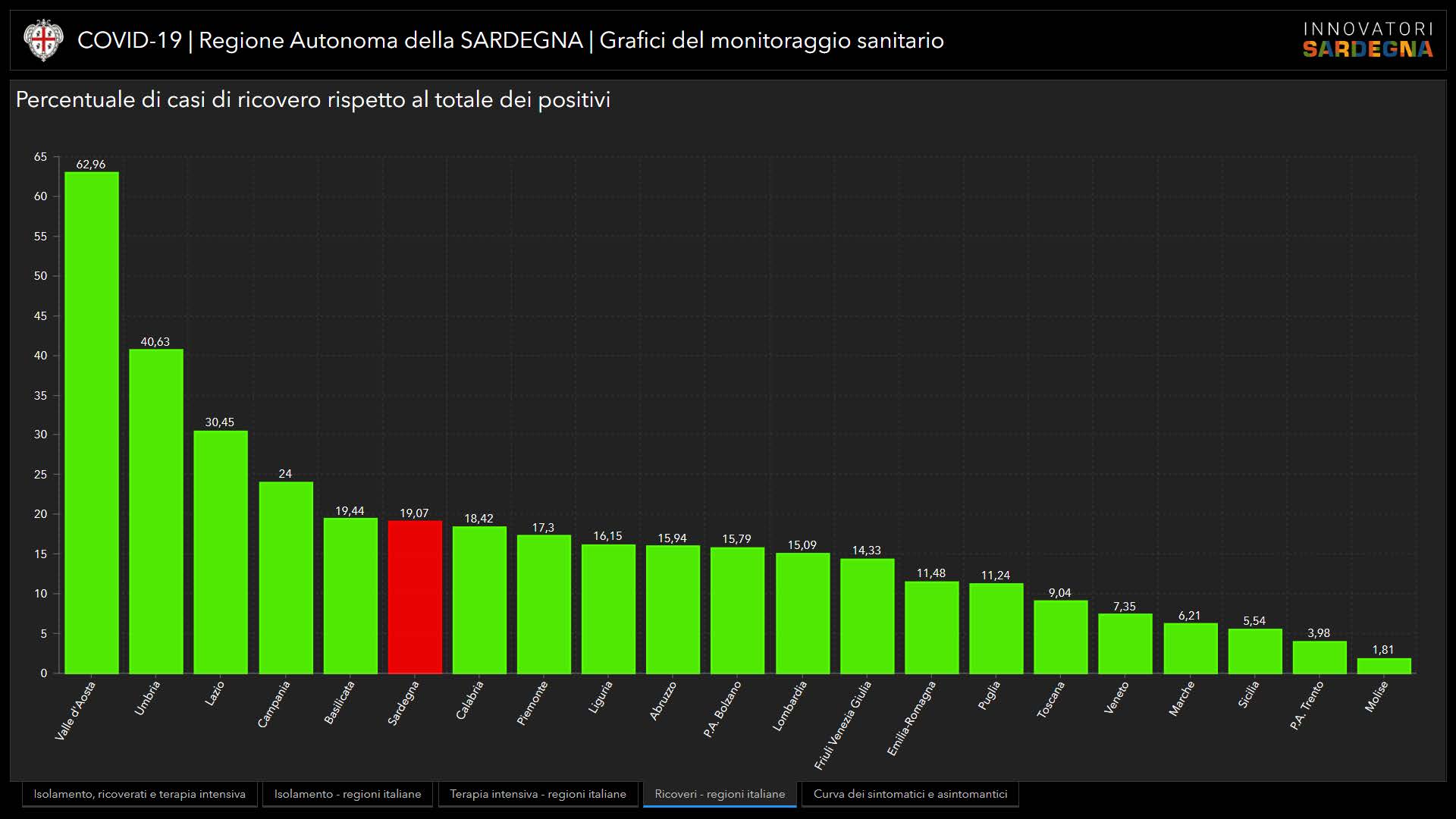Screen dimensions: 1456x819
Task: Open Isolamento, ricoverati e terapia intensiva tab
Action: 140,794
